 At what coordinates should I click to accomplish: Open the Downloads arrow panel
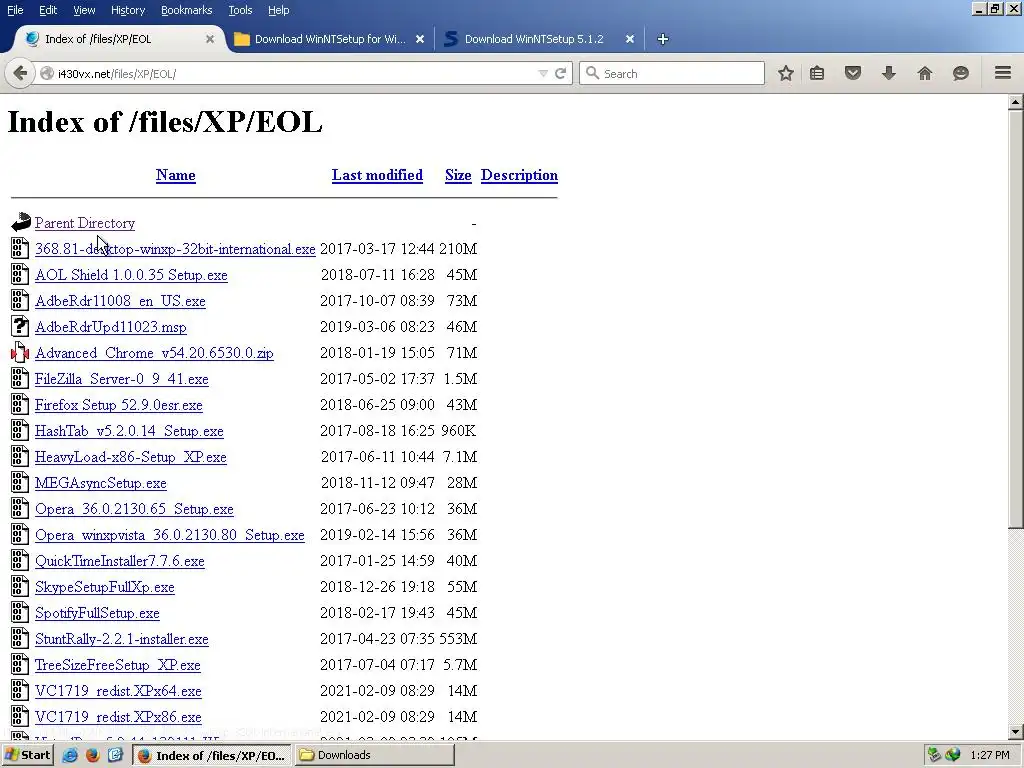[888, 73]
